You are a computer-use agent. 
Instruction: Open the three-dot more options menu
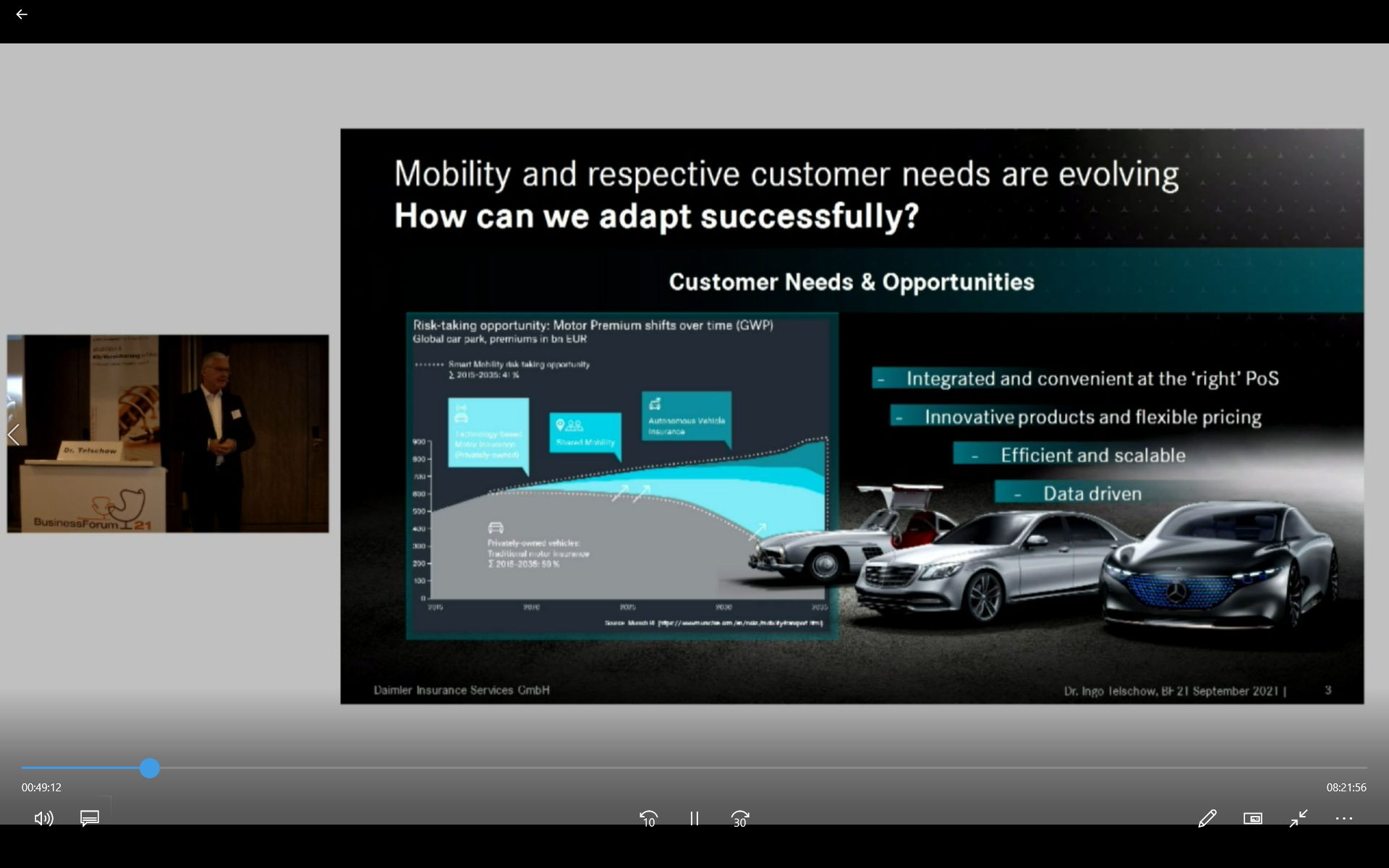(1344, 818)
